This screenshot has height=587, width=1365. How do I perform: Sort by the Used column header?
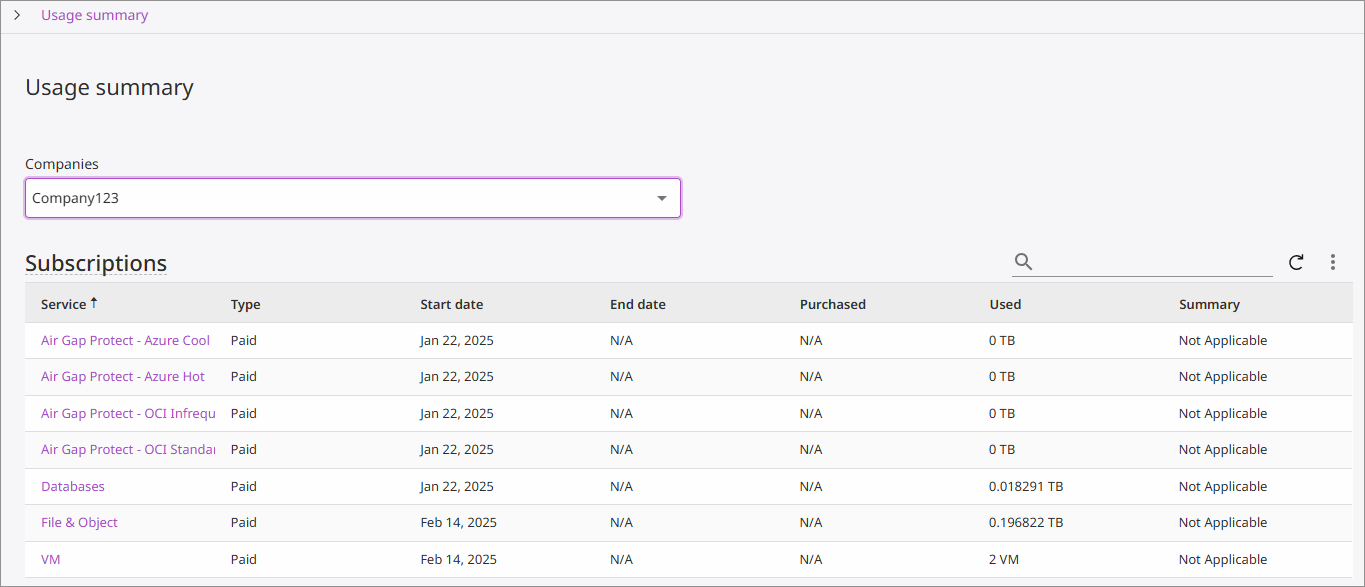click(x=1005, y=304)
